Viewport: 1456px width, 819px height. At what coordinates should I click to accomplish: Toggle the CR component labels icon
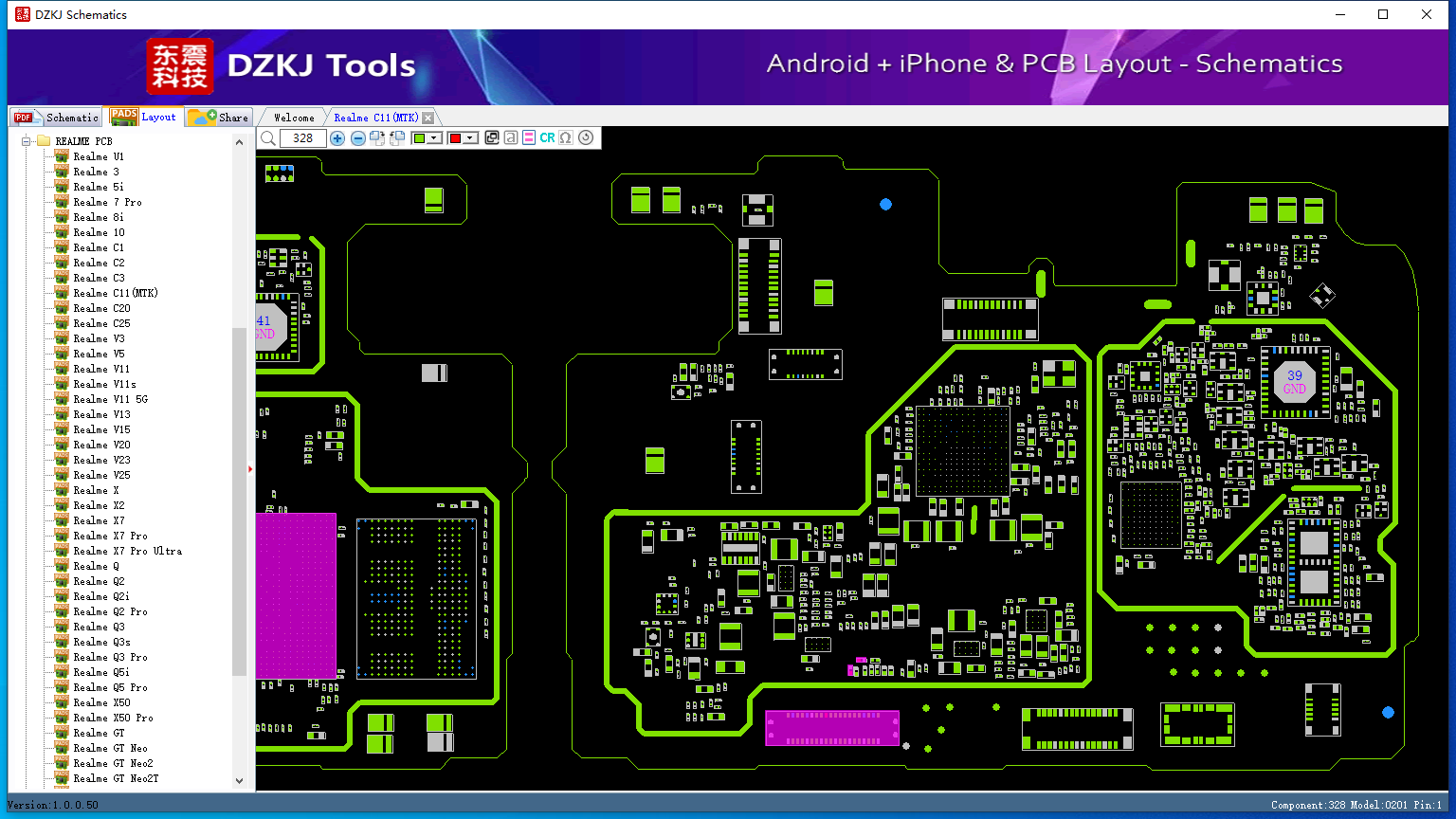(x=548, y=138)
